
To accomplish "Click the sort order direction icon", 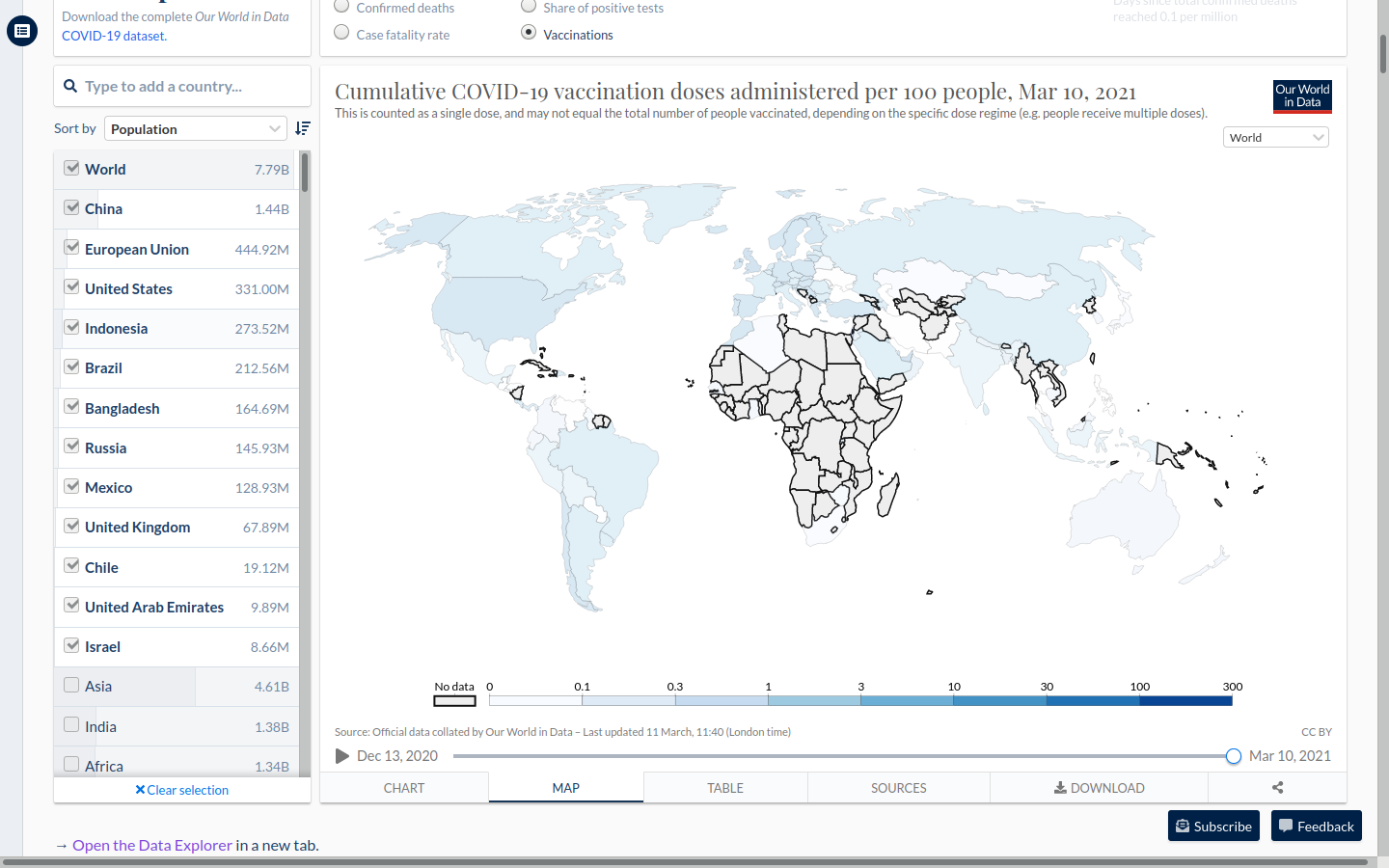I will tap(302, 128).
